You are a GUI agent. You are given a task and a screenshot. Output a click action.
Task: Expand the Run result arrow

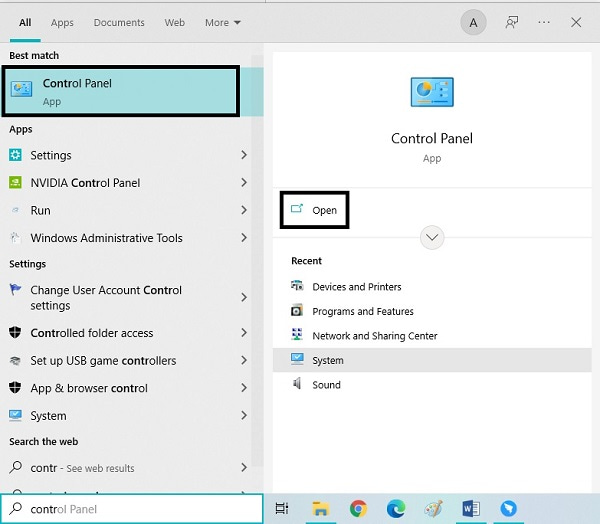[x=244, y=210]
